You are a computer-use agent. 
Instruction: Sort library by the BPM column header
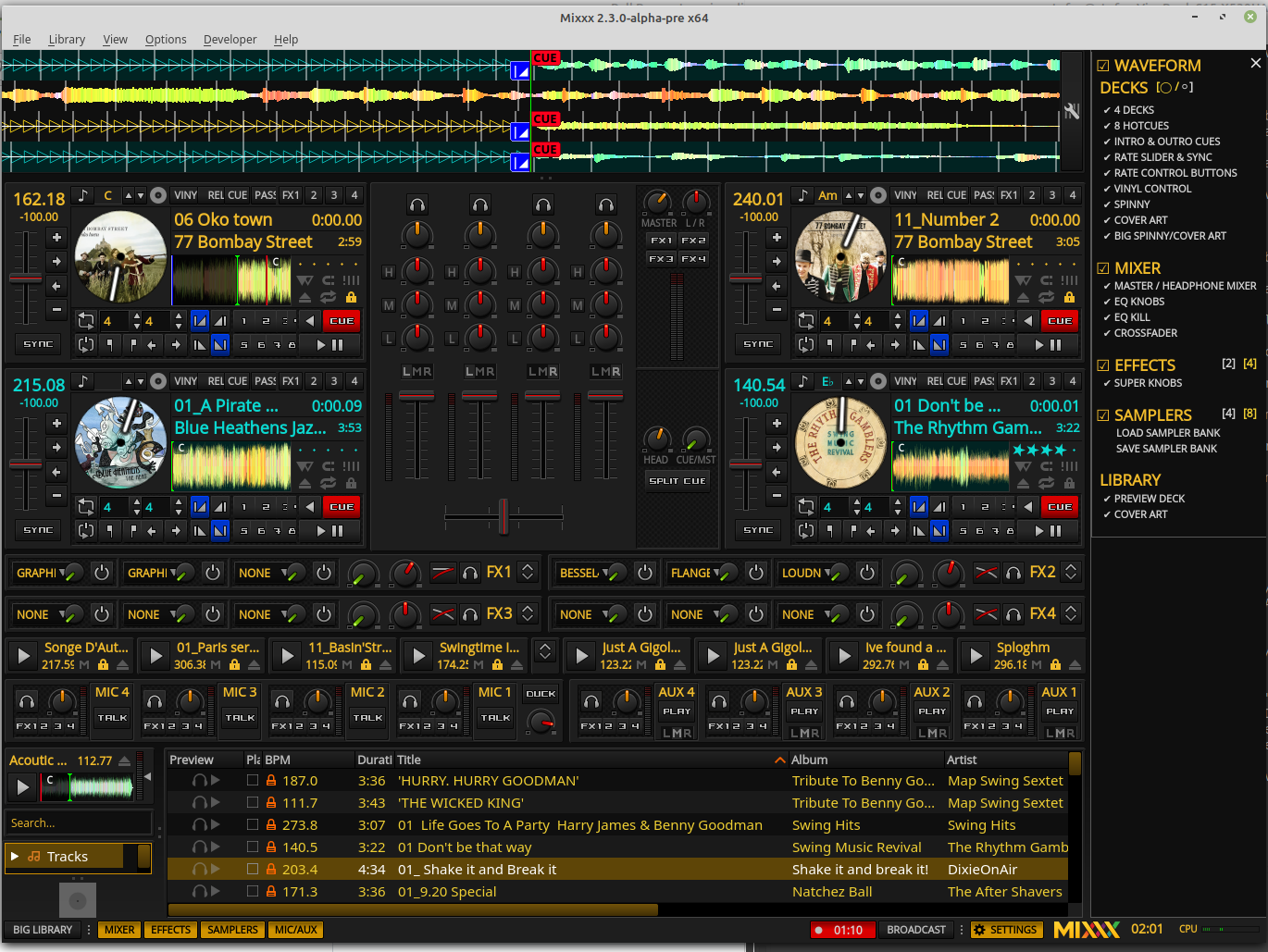308,760
